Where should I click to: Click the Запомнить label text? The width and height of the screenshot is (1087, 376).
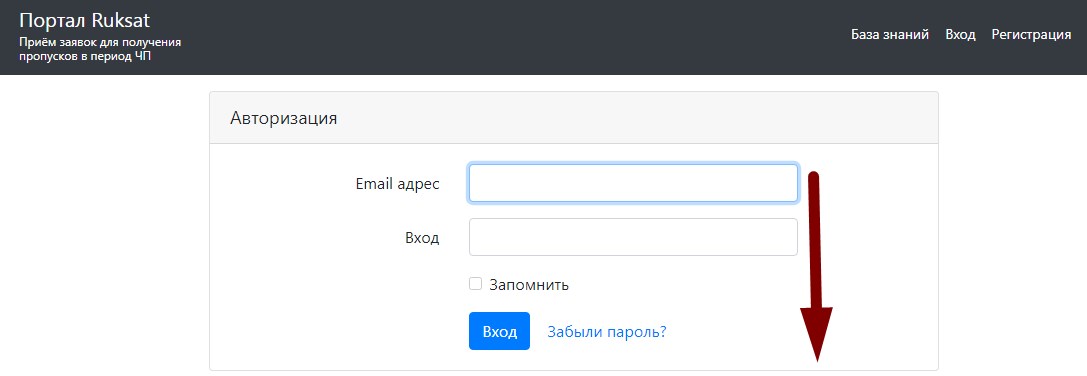coord(529,284)
